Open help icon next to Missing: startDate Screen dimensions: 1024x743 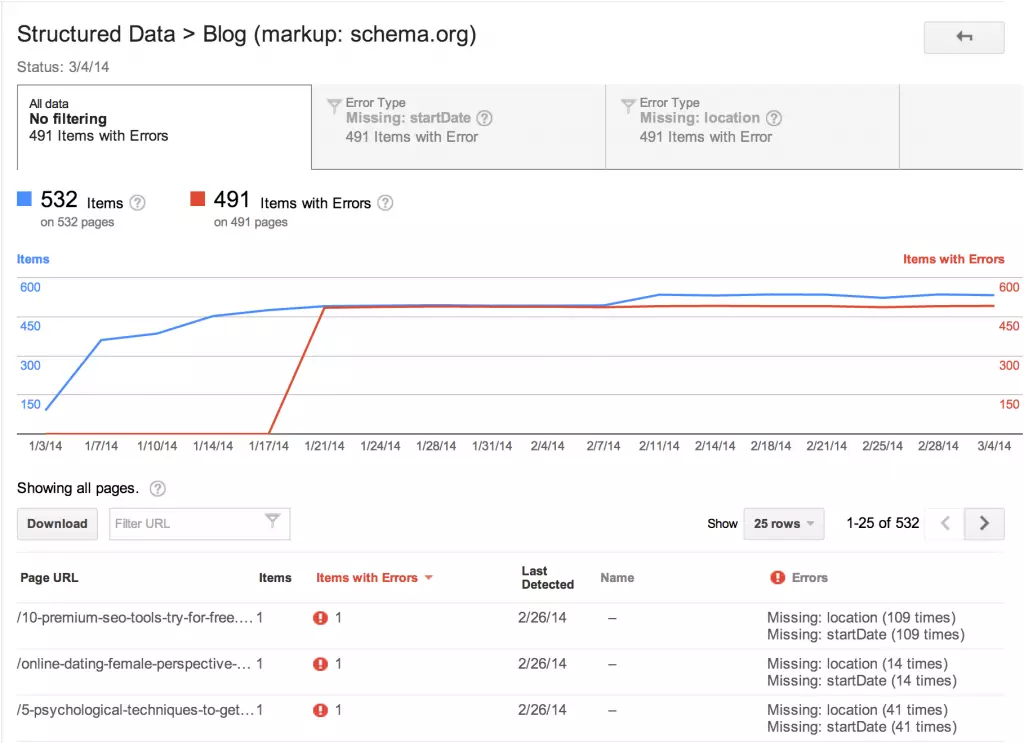(484, 118)
